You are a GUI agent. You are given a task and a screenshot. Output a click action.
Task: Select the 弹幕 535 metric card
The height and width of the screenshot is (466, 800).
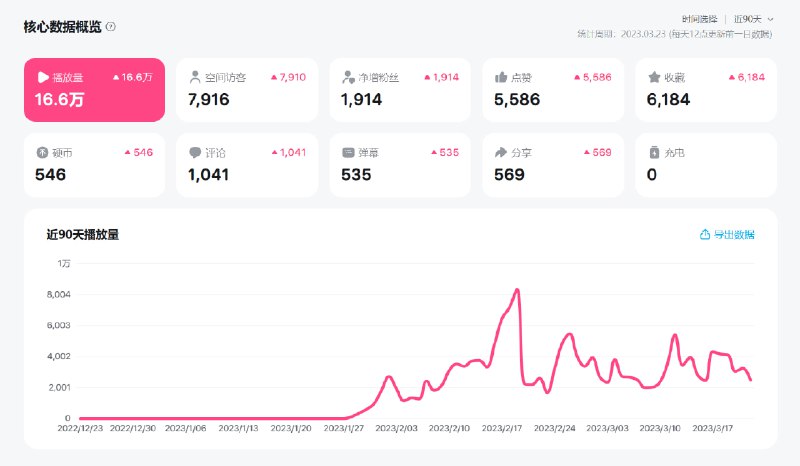click(x=400, y=165)
